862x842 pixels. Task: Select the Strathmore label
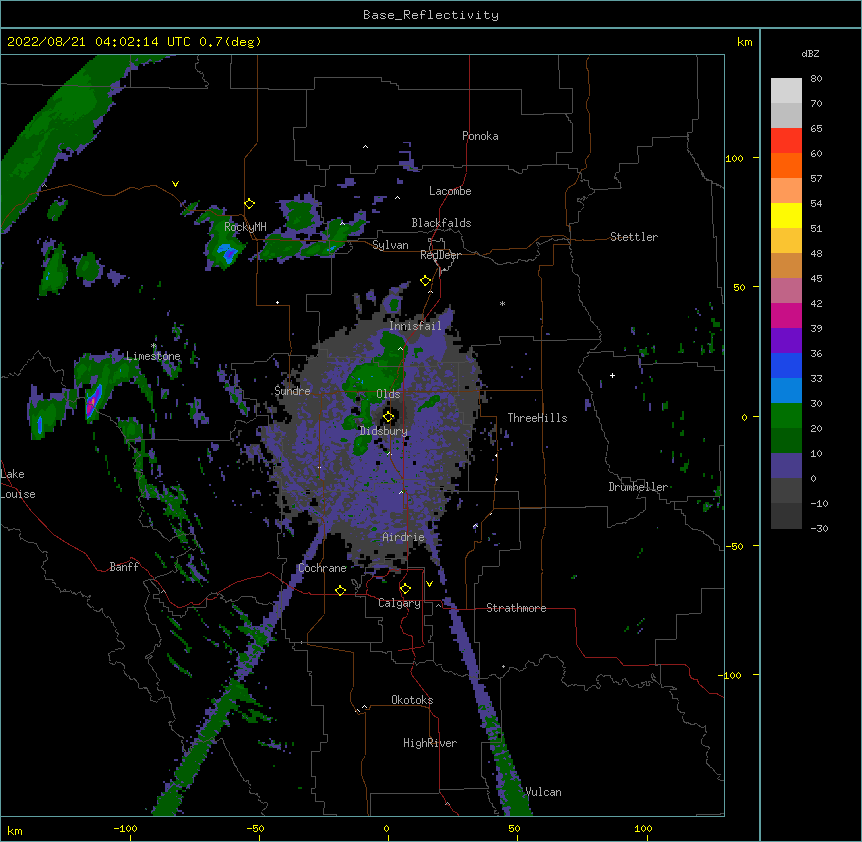pyautogui.click(x=516, y=608)
